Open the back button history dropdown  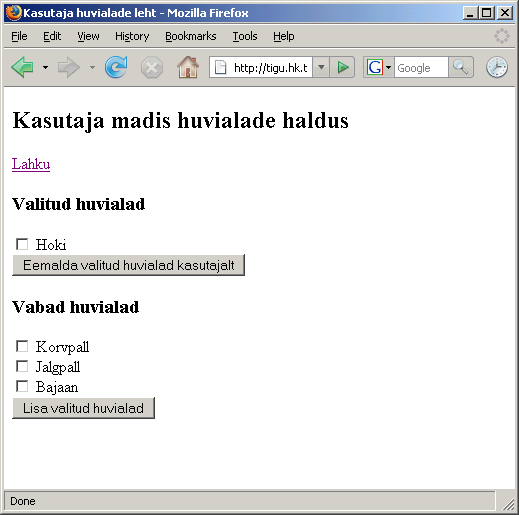[45, 68]
